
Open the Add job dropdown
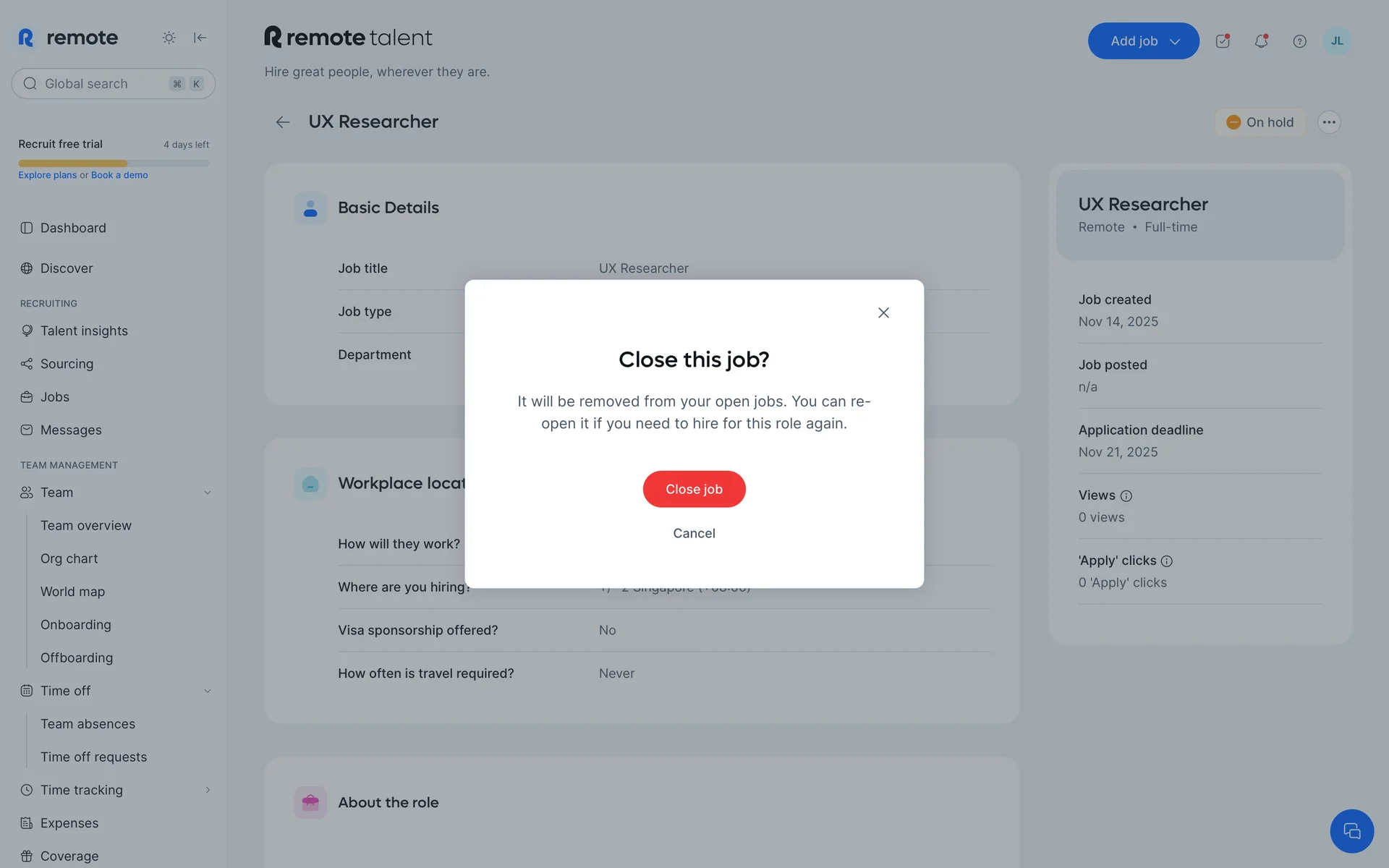pyautogui.click(x=1143, y=41)
